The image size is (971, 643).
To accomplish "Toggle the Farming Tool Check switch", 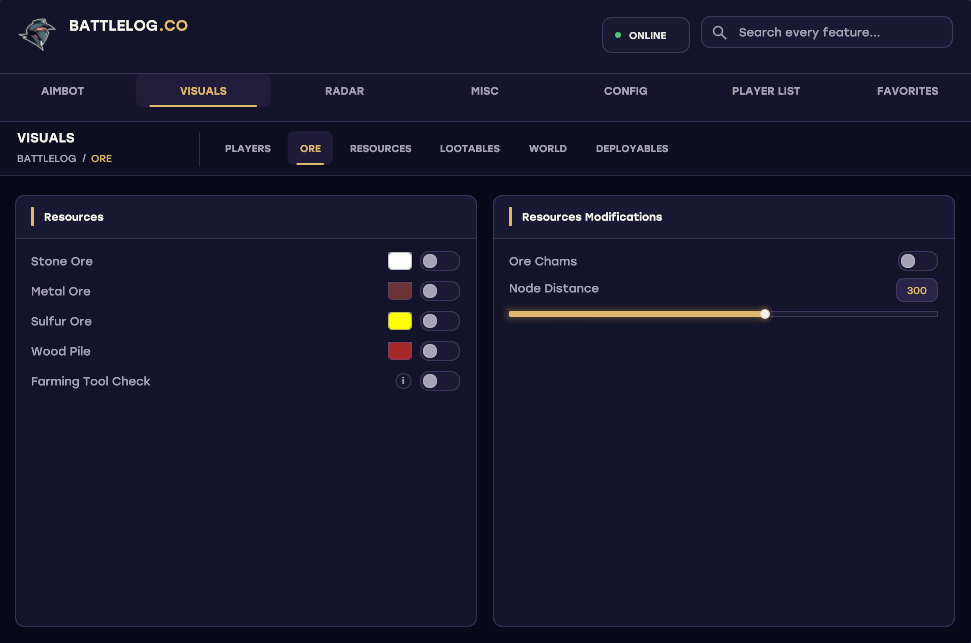I will click(440, 381).
